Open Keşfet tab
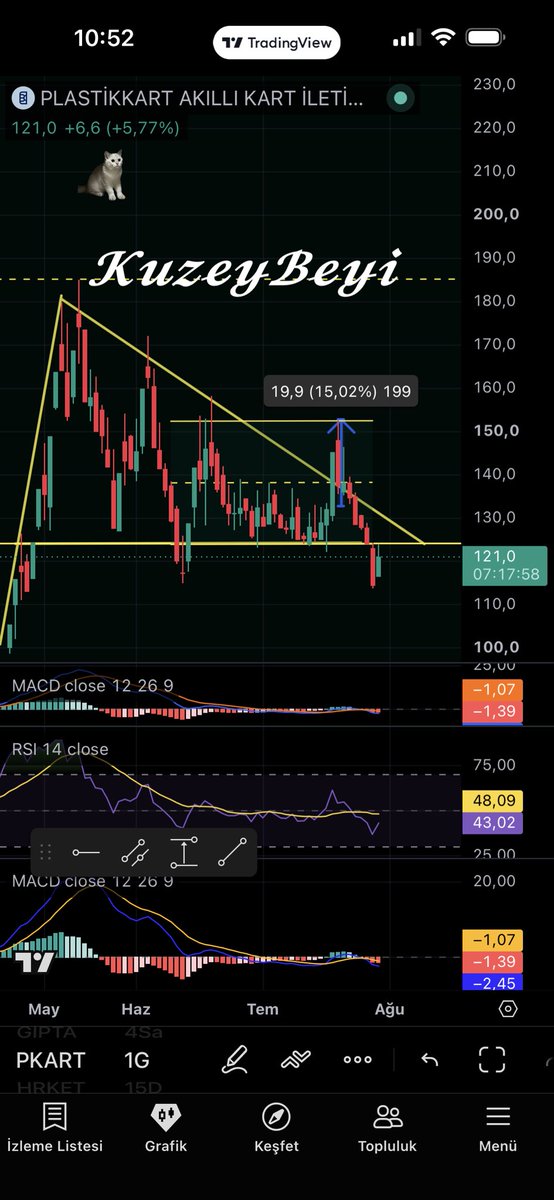This screenshot has width=554, height=1200. coord(276,1128)
